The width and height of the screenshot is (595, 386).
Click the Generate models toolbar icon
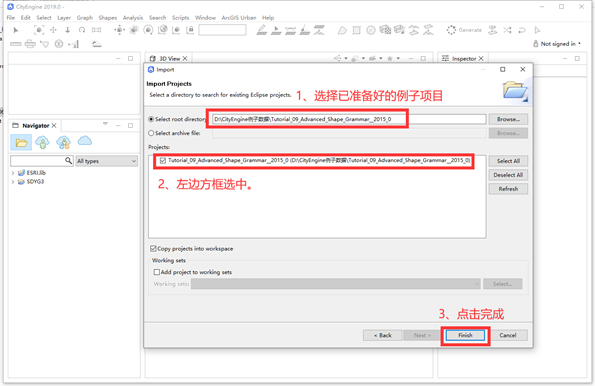coord(451,30)
